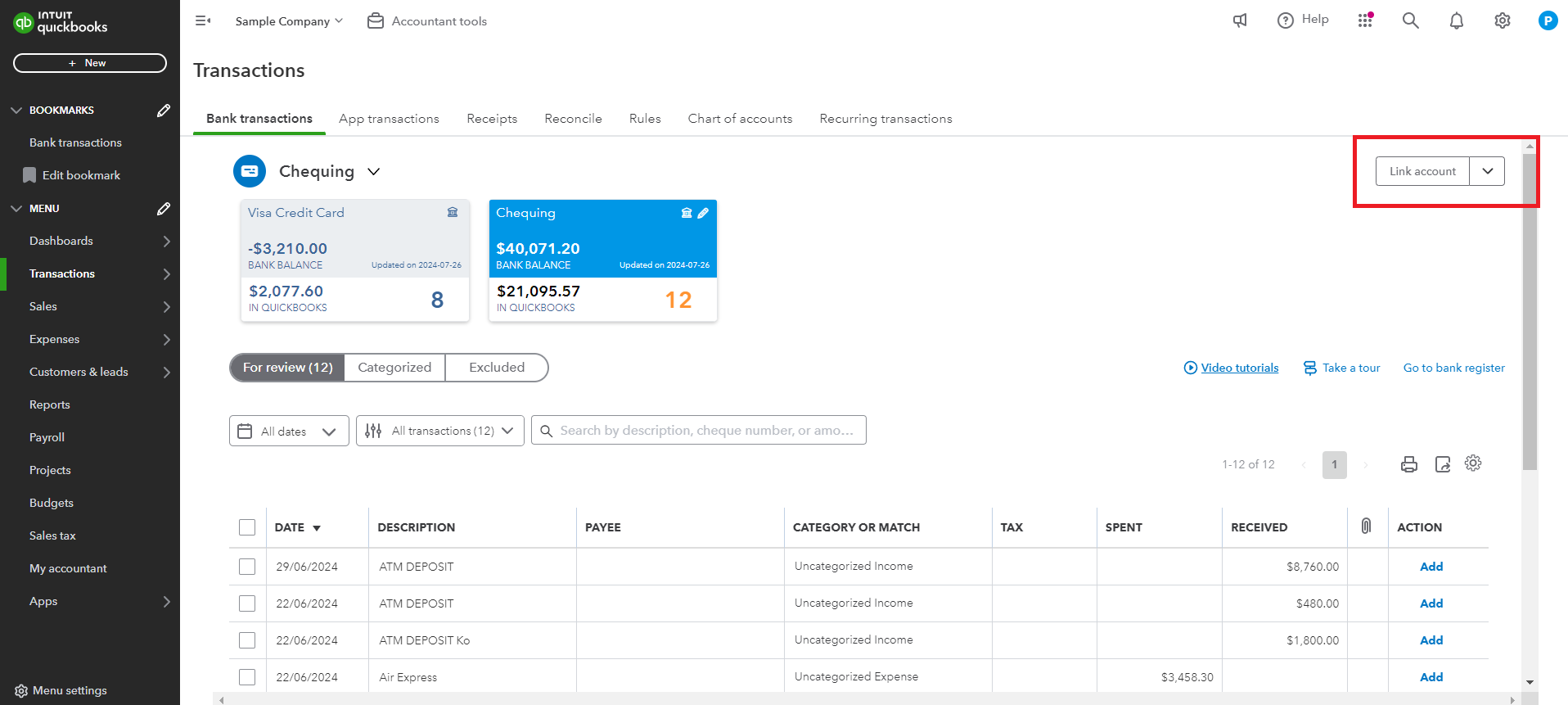Open the arrow next to Link account
The width and height of the screenshot is (1568, 705).
(x=1487, y=171)
